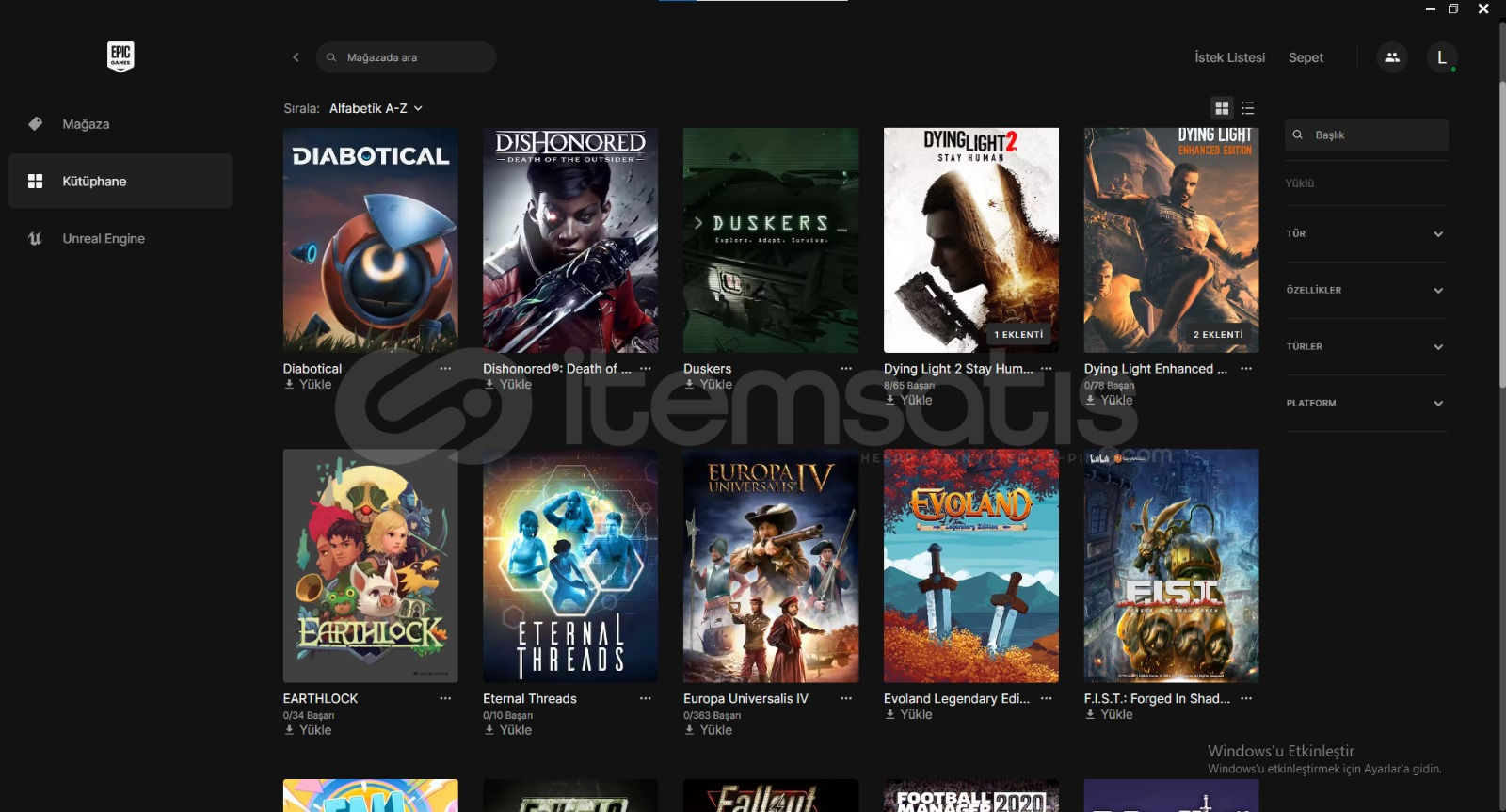1506x812 pixels.
Task: Click the 0/78 Başarı achievements text
Action: (1109, 386)
